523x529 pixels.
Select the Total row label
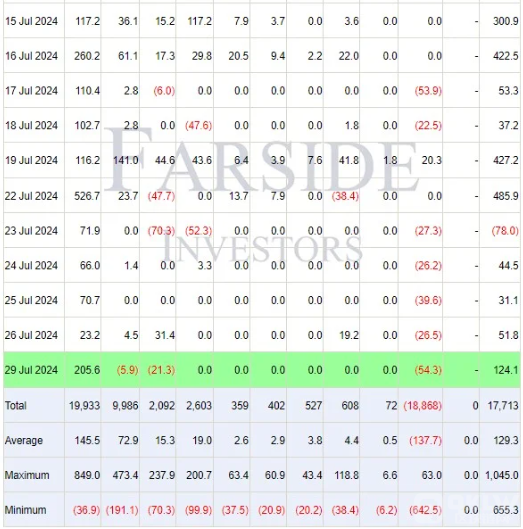point(16,405)
